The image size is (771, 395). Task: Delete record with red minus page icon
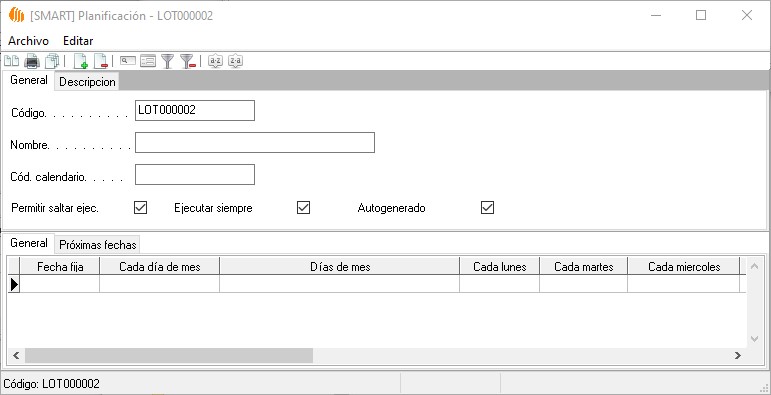coord(101,61)
